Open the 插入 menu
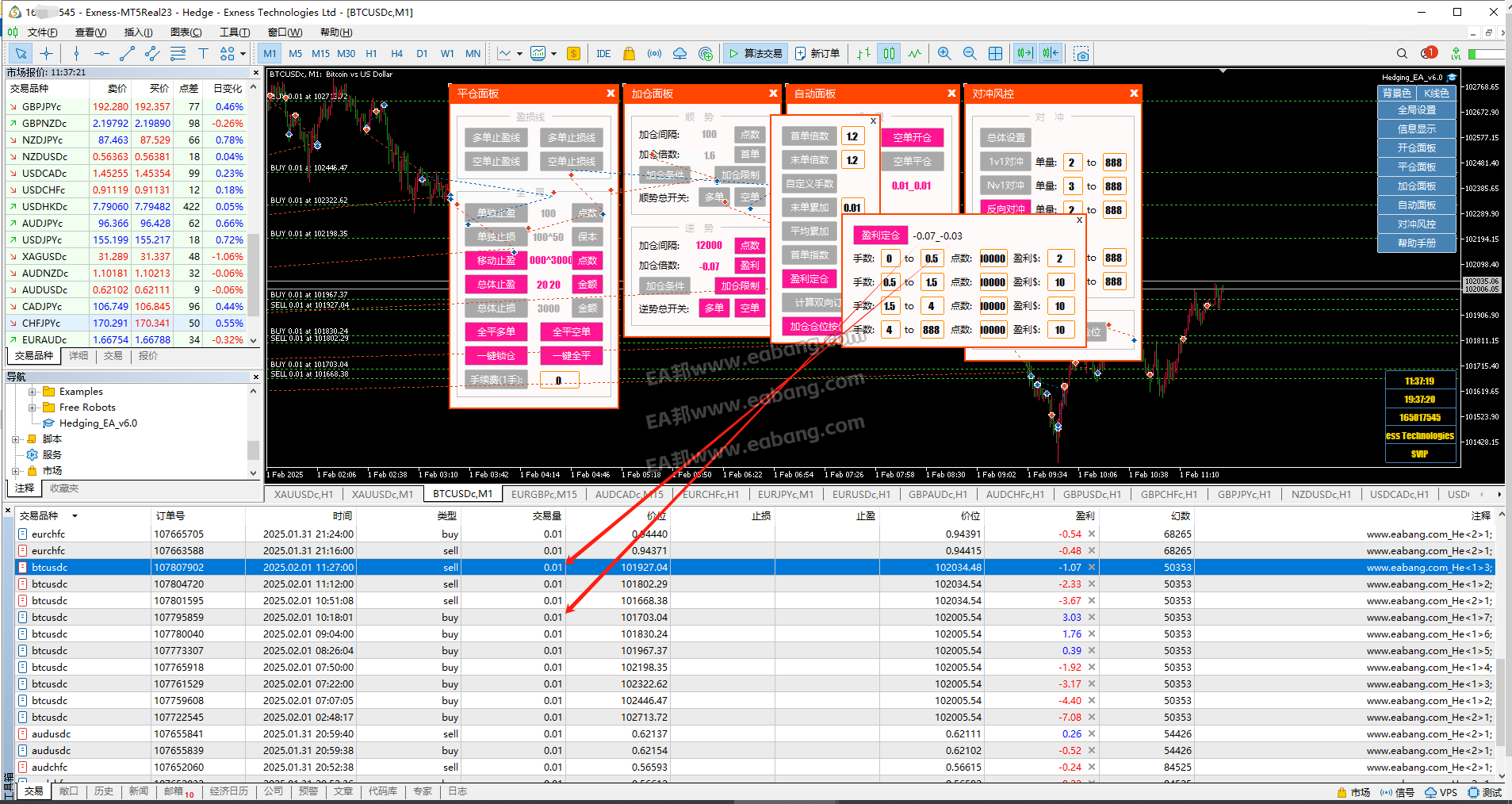The width and height of the screenshot is (1512, 804). [138, 33]
